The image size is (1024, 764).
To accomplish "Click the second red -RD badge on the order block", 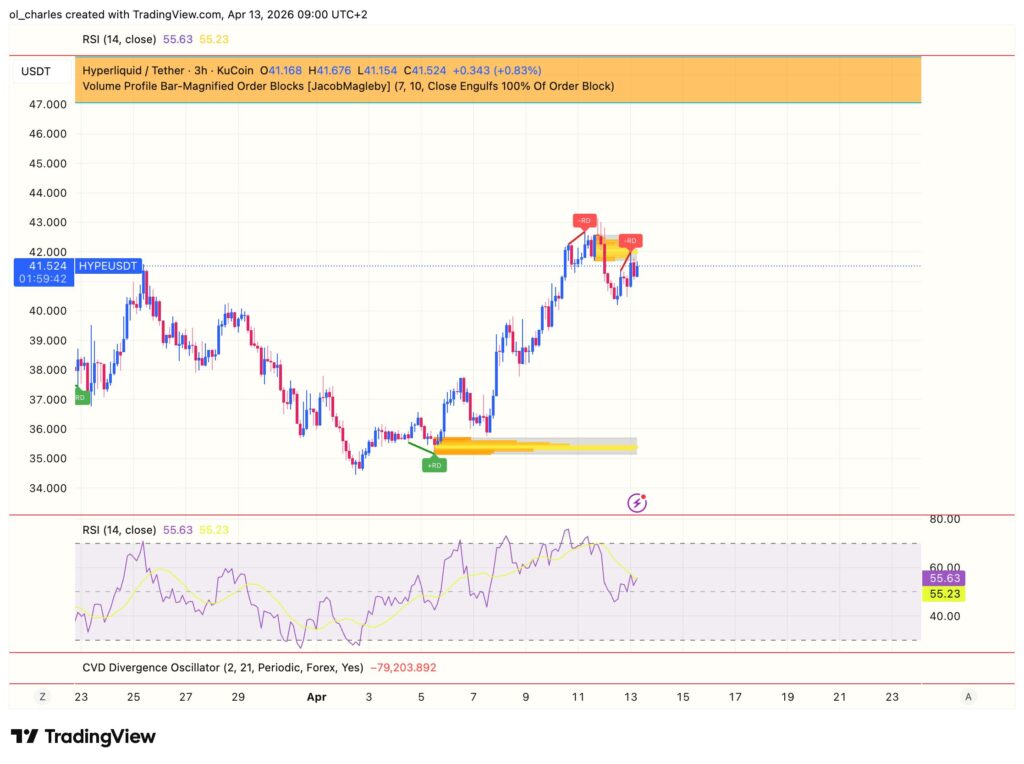I will 630,240.
